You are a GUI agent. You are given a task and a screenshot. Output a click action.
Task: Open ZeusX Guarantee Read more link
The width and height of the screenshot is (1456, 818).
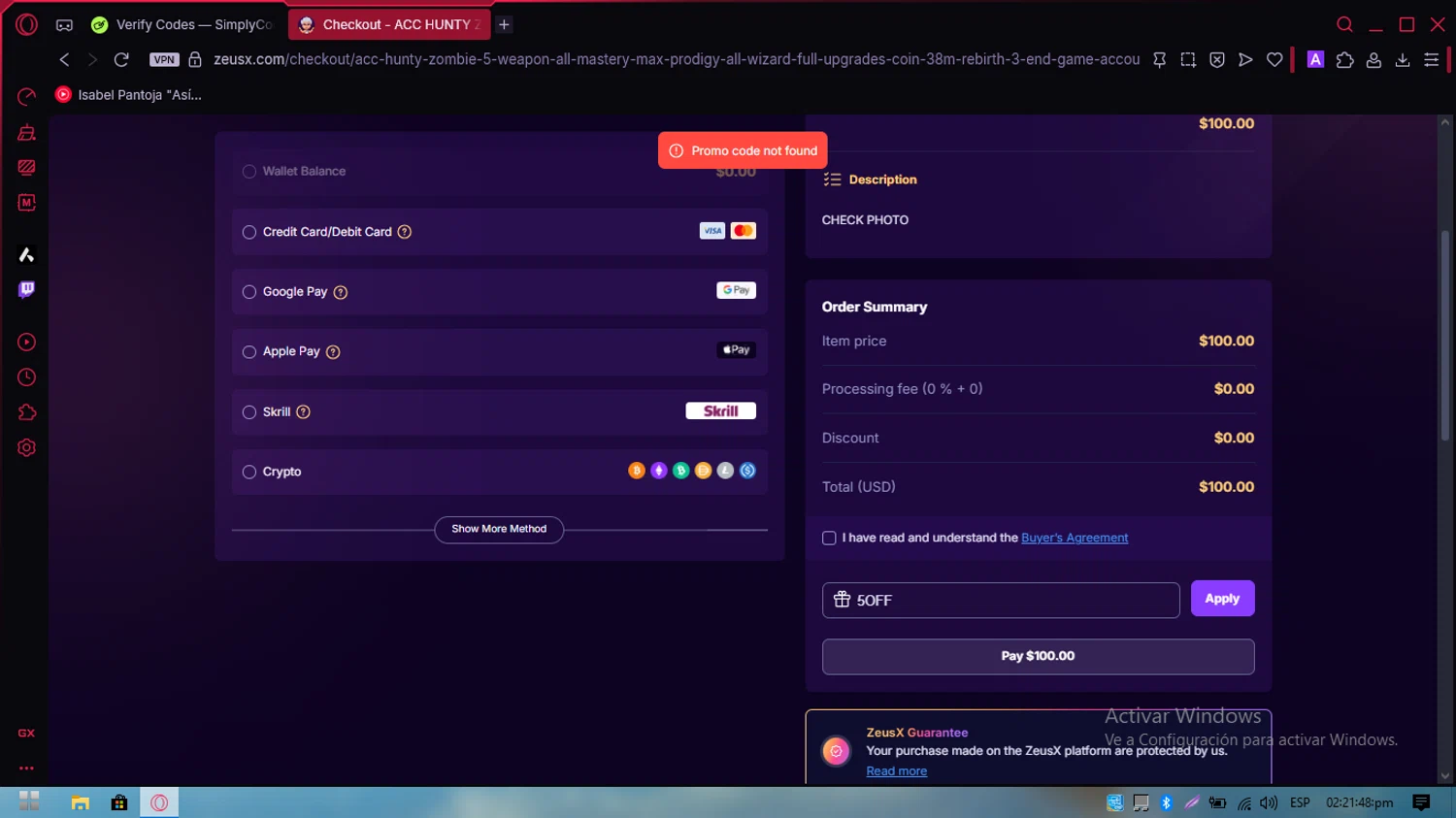[896, 771]
